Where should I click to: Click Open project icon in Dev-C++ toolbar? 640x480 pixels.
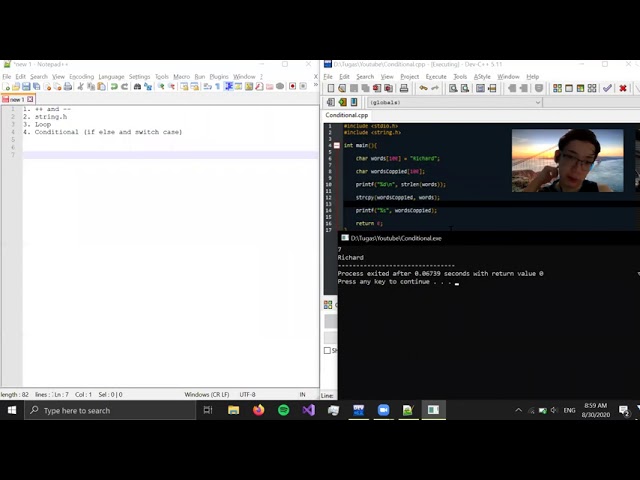point(342,88)
